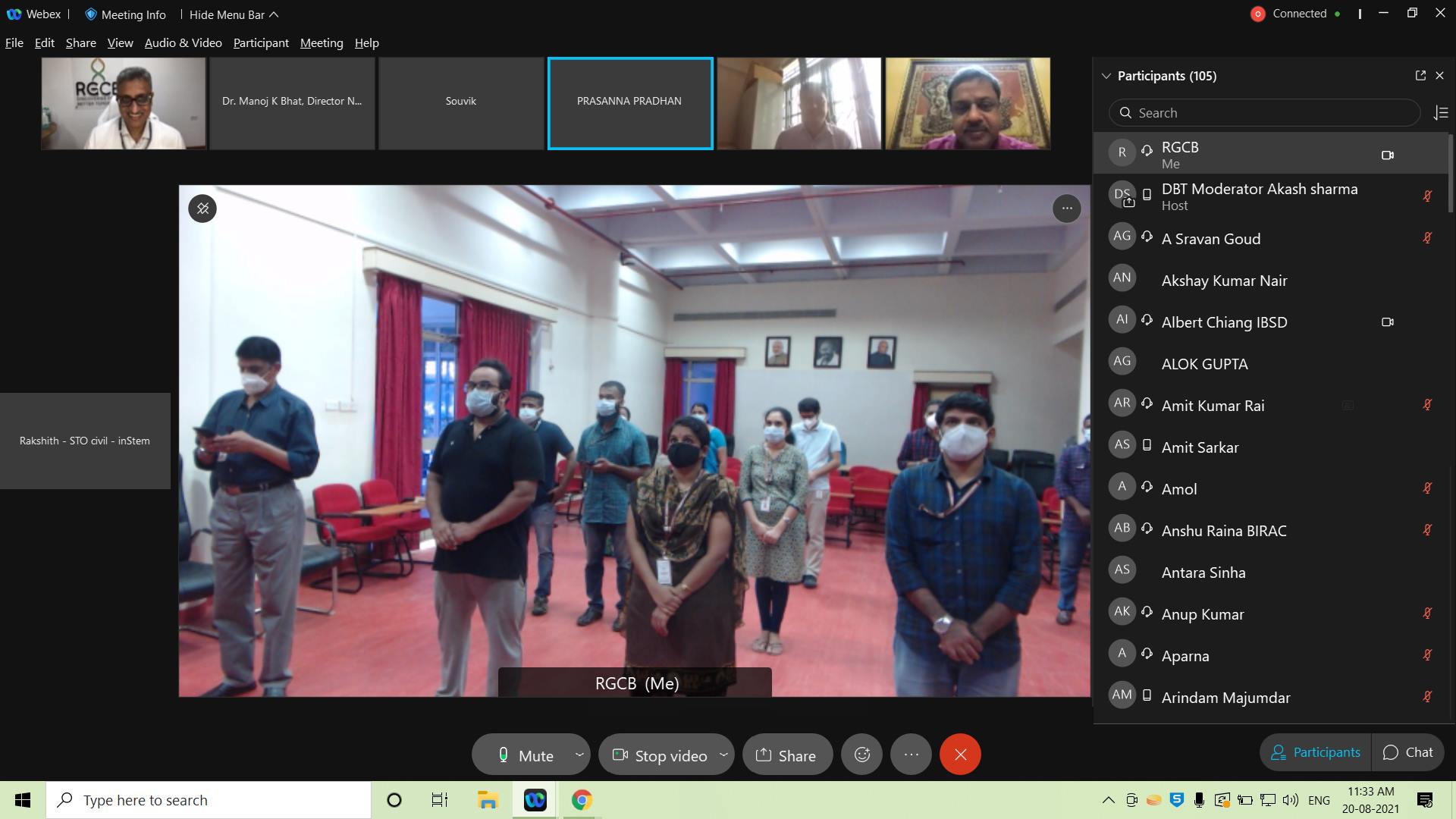
Task: Open the Share menu
Action: click(80, 43)
